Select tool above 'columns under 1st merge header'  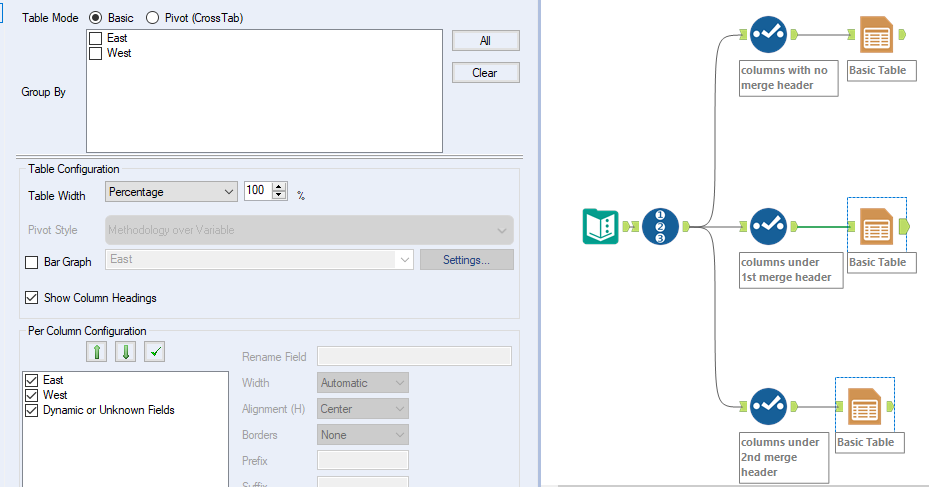[x=768, y=226]
